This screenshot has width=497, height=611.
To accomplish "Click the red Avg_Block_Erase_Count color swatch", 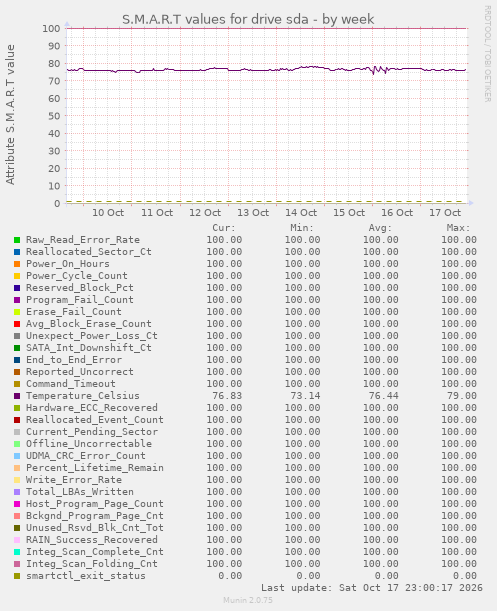I will pyautogui.click(x=17, y=324).
